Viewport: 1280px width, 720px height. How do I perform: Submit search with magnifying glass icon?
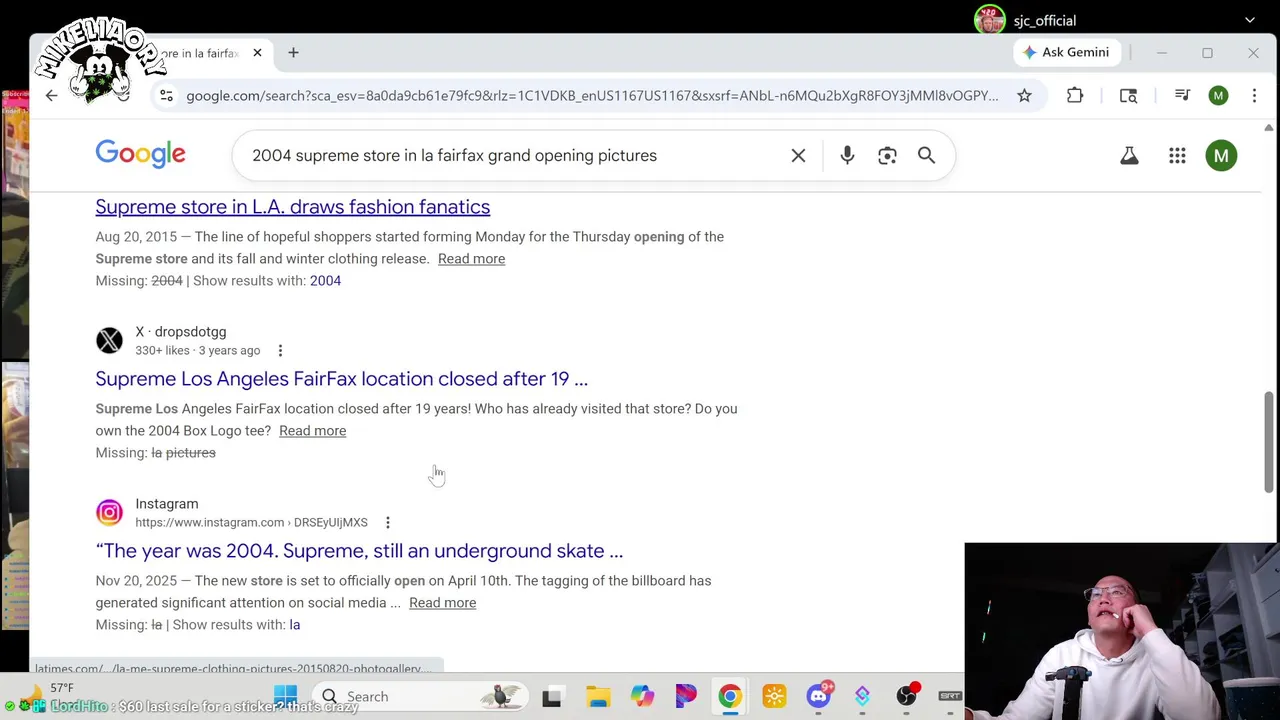pos(926,155)
